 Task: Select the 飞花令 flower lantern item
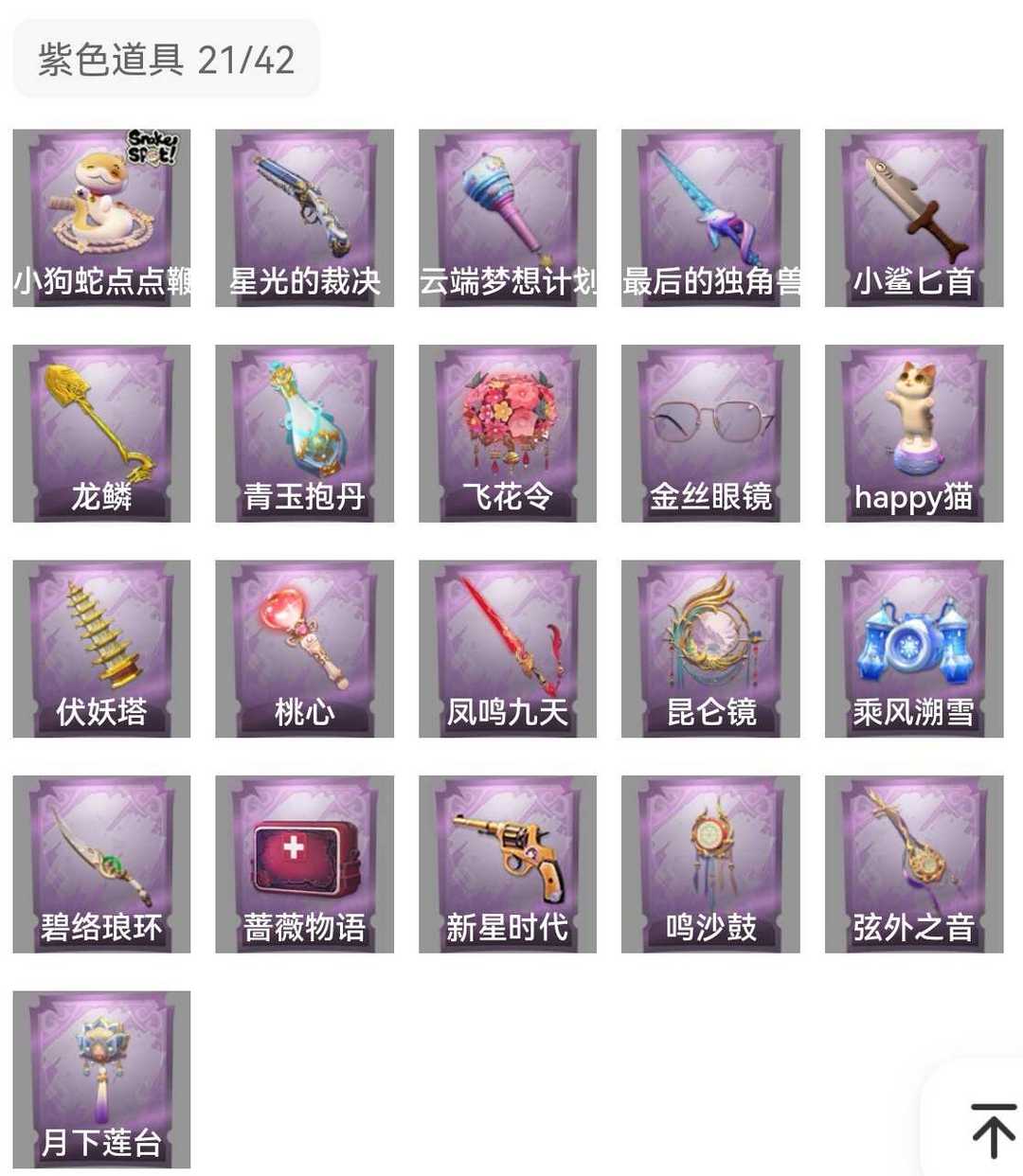point(508,434)
